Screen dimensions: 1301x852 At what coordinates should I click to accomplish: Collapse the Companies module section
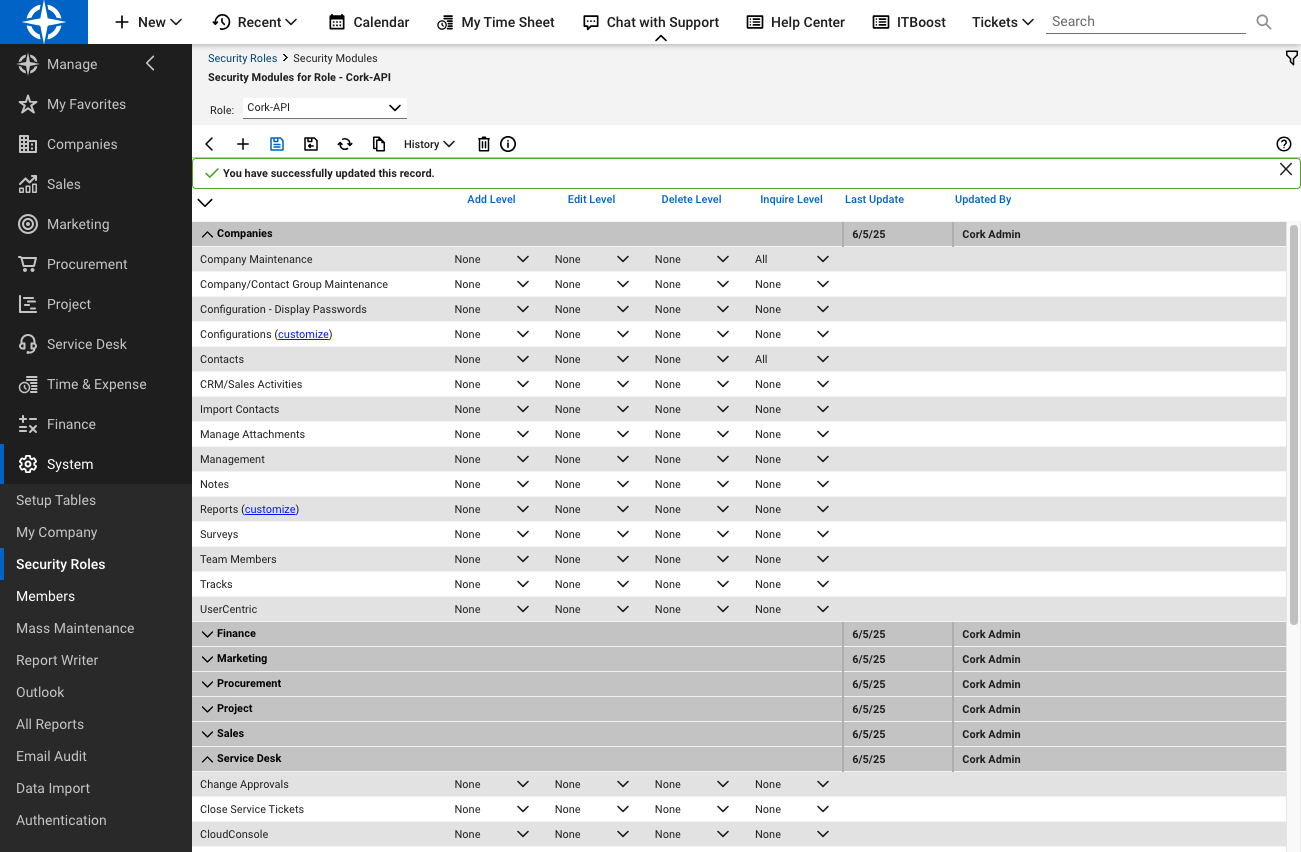click(x=208, y=234)
